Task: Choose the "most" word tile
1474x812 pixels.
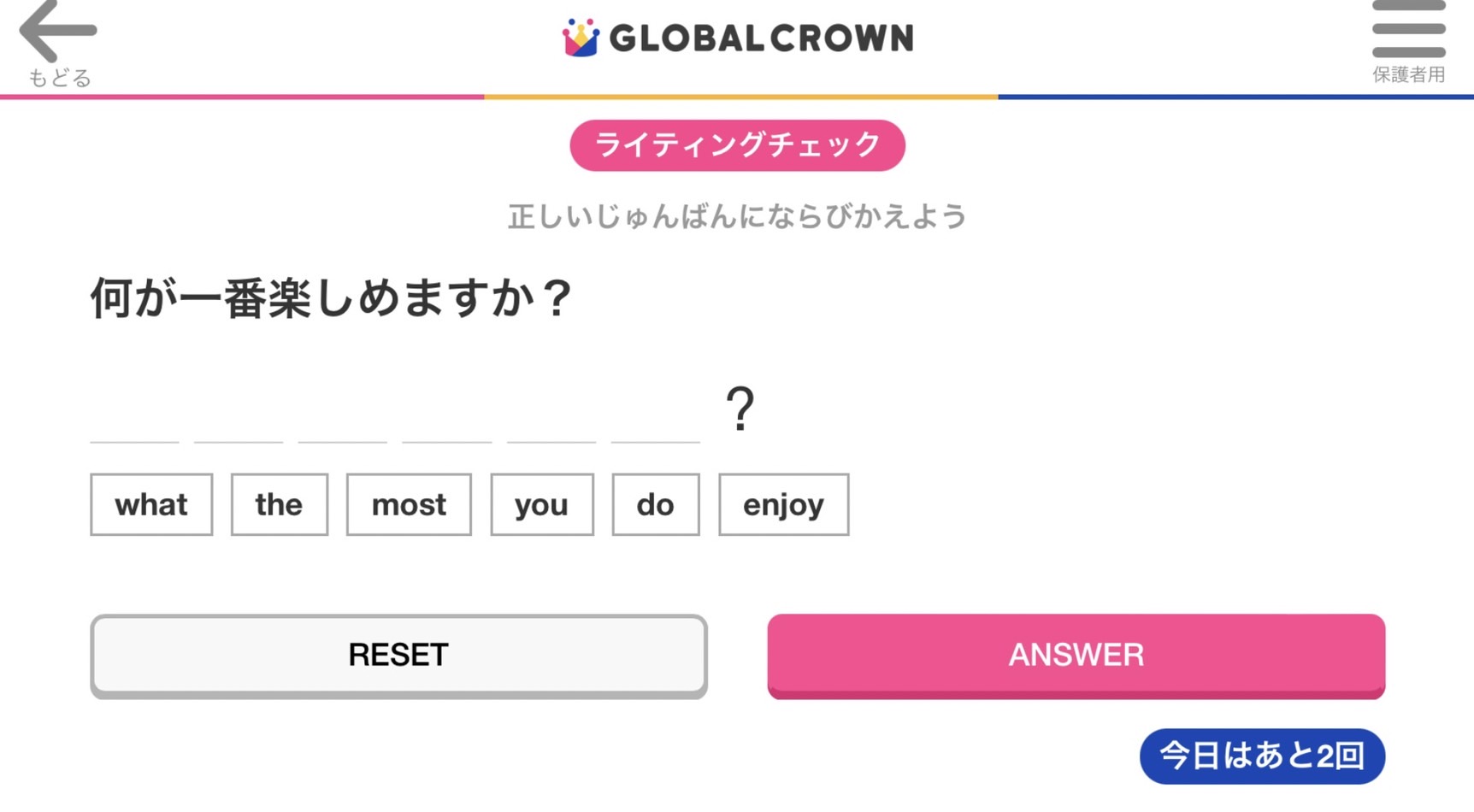Action: coord(409,504)
